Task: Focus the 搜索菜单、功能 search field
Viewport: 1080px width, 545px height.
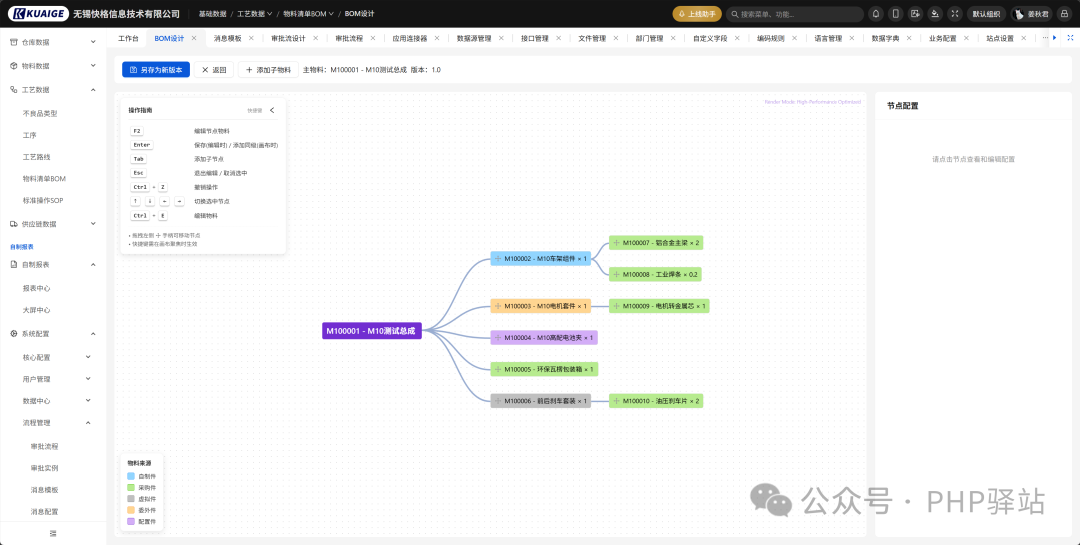Action: 795,14
